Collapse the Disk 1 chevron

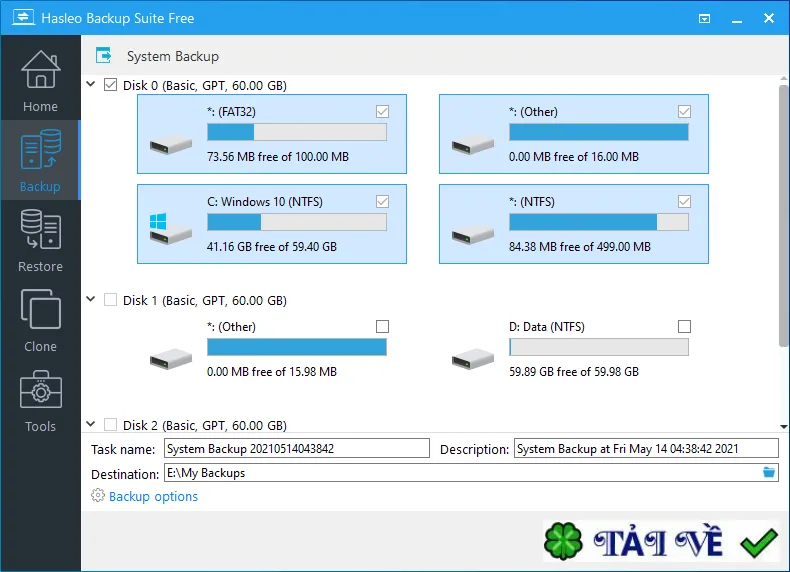(x=91, y=299)
